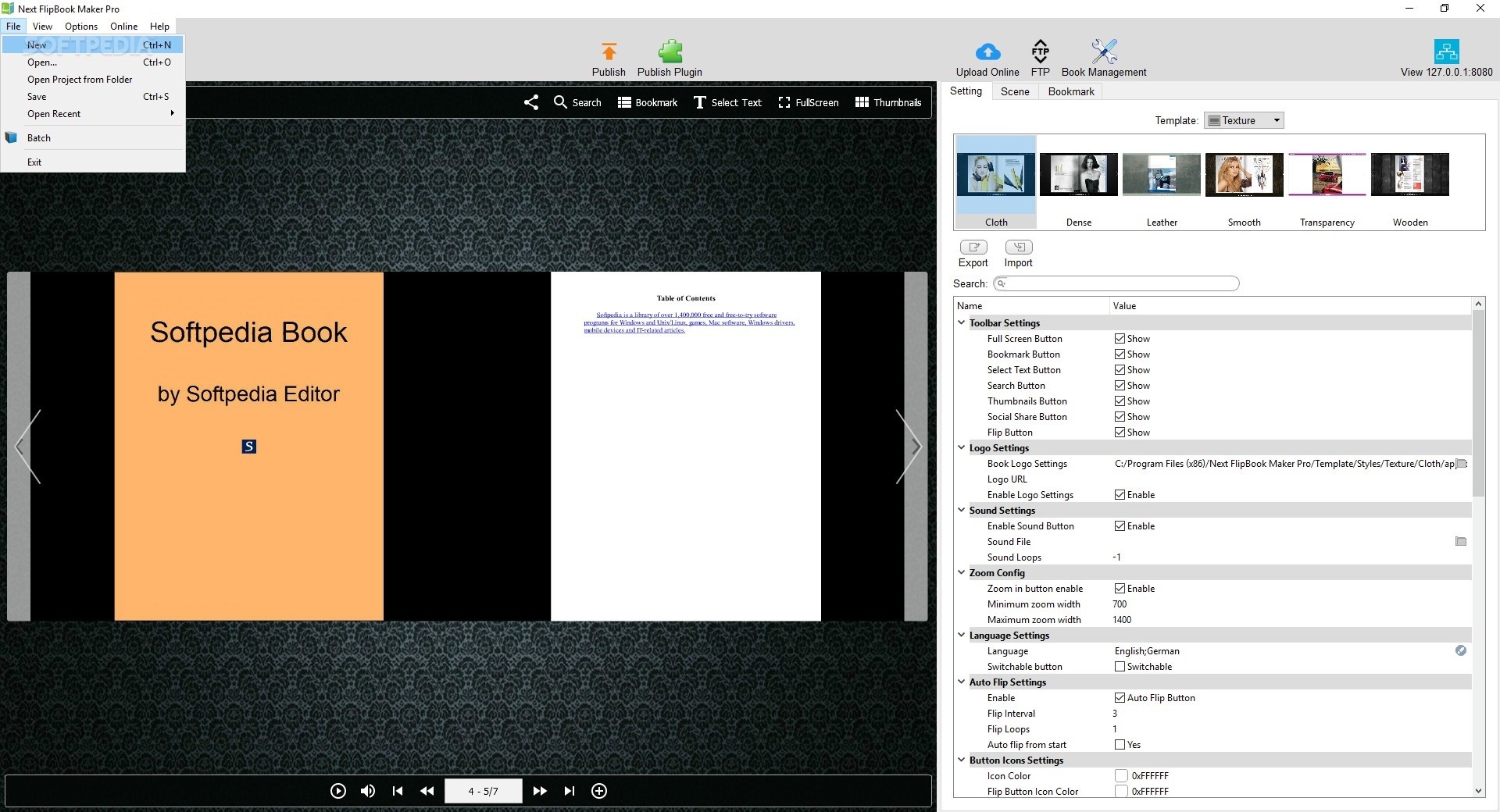
Task: Show the Thumbnails grid
Action: click(888, 102)
